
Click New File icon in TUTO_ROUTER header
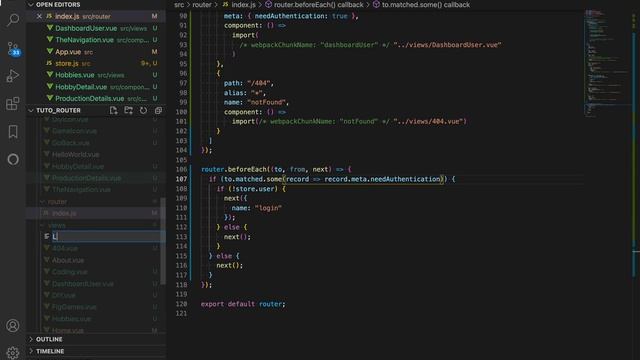tap(113, 110)
